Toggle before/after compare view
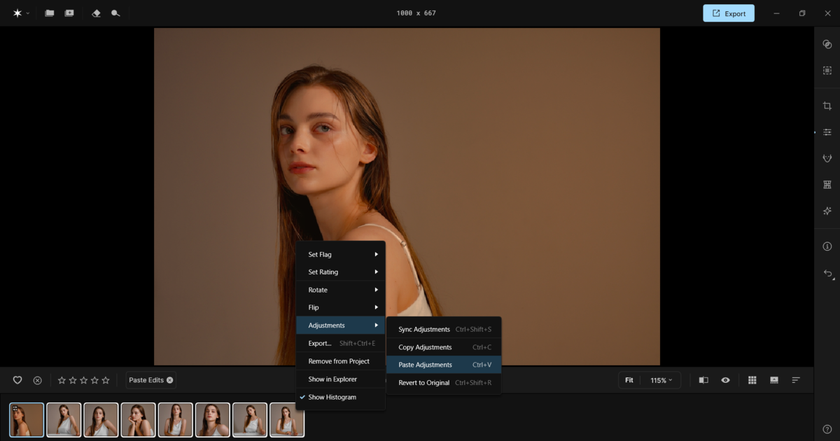 tap(703, 380)
